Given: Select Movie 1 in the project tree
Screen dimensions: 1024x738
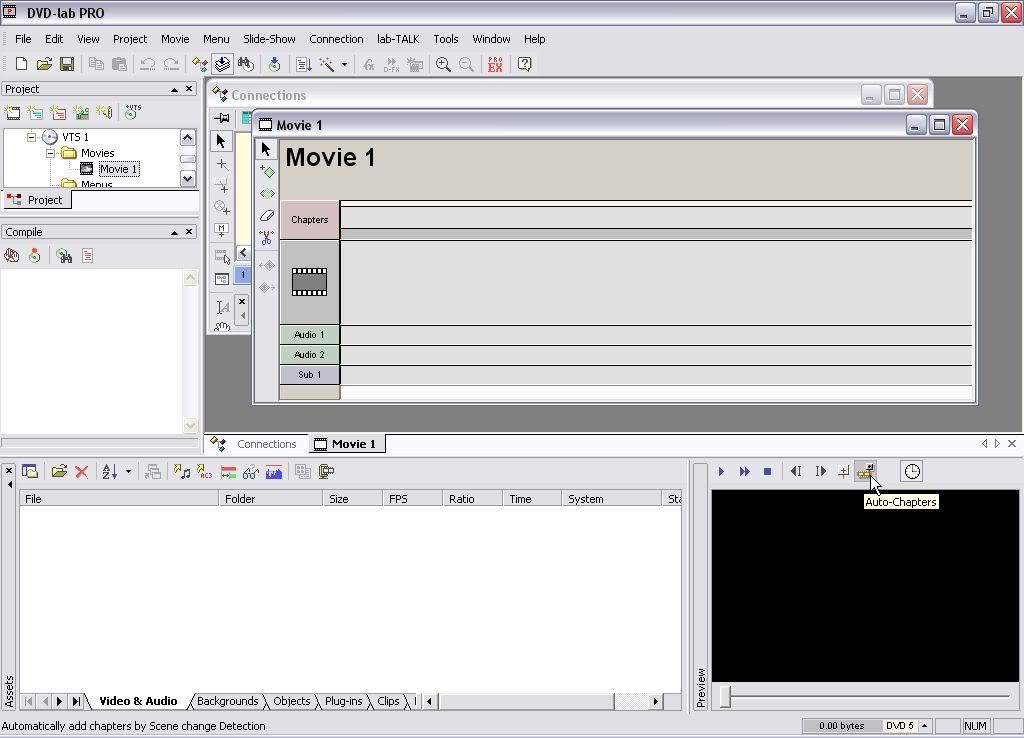Looking at the screenshot, I should coord(118,169).
